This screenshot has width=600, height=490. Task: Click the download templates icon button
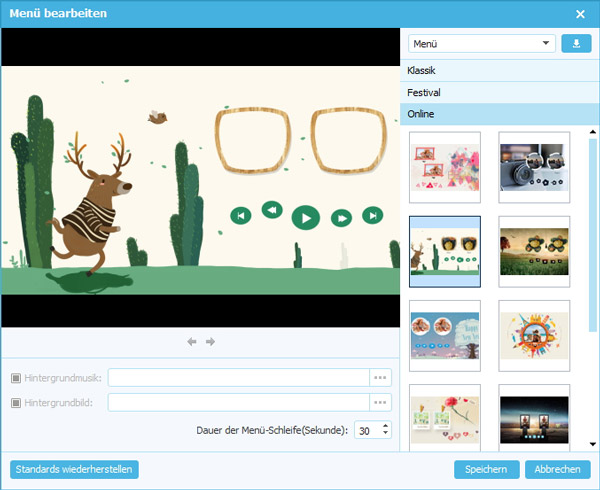576,43
